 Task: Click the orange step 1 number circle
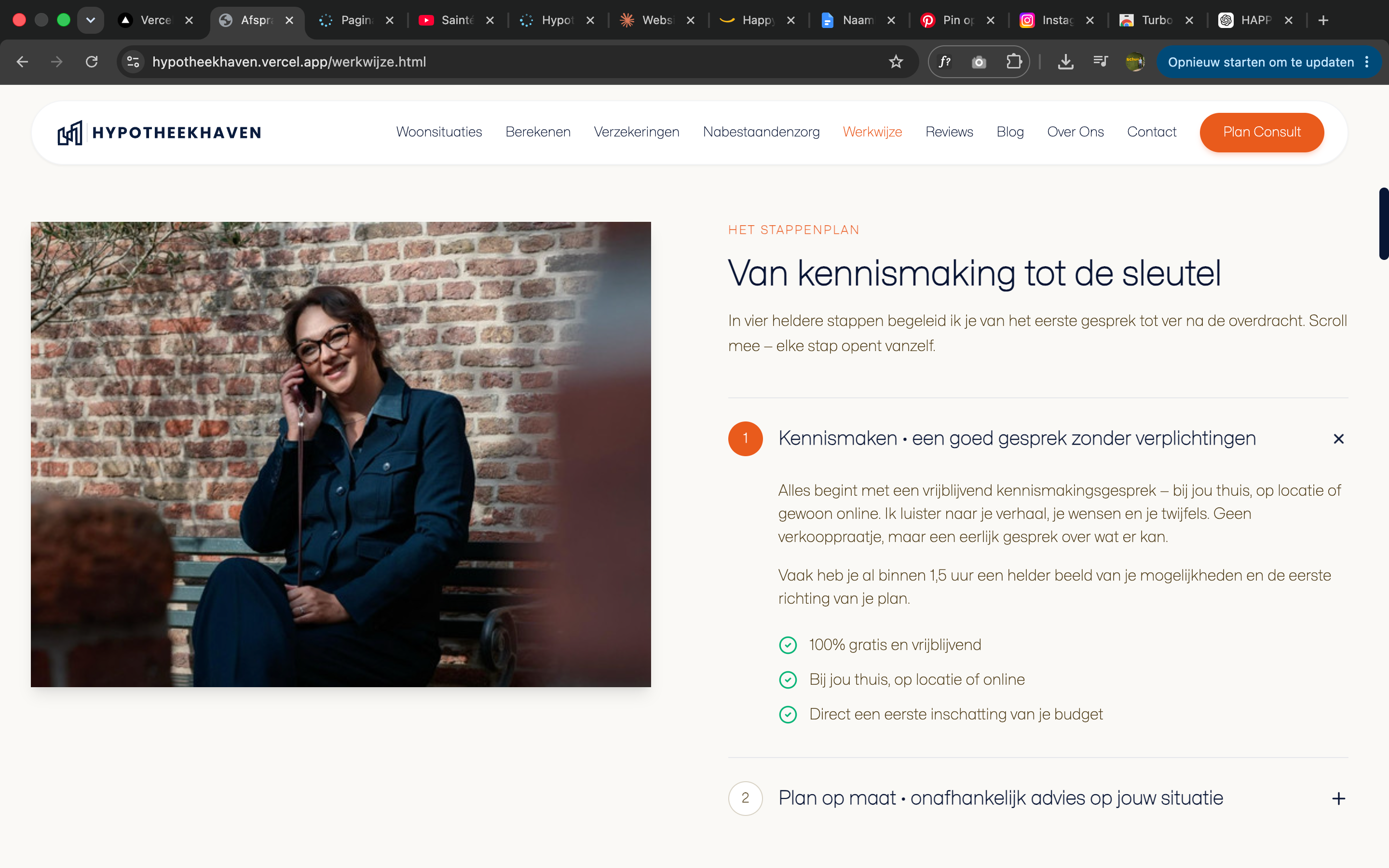coord(746,439)
